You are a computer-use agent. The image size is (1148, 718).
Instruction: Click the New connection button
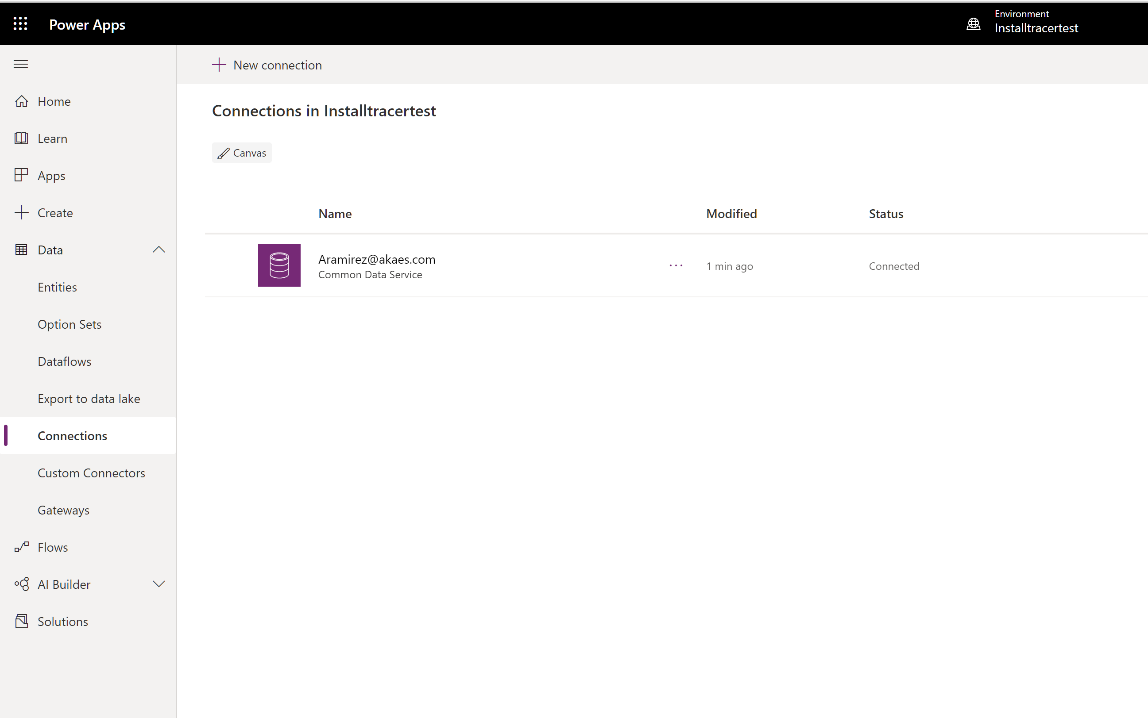(x=267, y=64)
